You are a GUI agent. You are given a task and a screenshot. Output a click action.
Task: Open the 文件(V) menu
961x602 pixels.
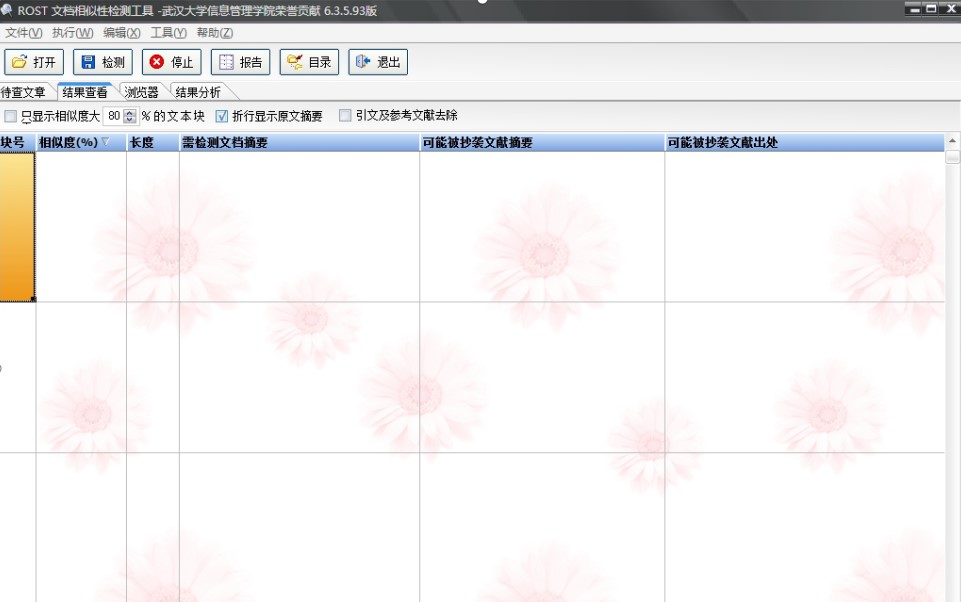click(x=23, y=33)
